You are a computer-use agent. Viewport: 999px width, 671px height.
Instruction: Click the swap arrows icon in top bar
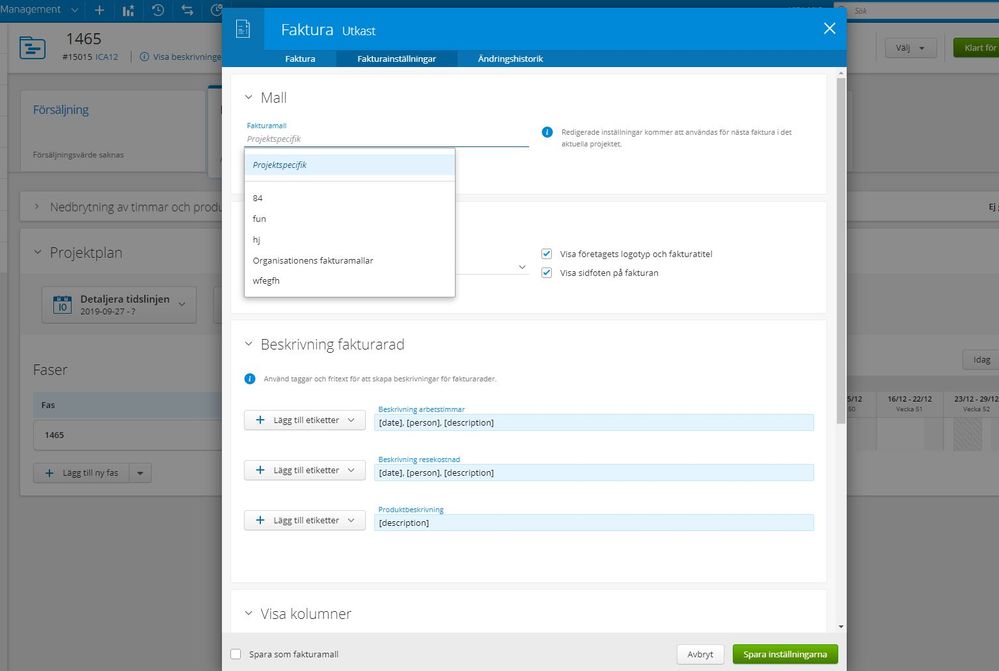[187, 10]
